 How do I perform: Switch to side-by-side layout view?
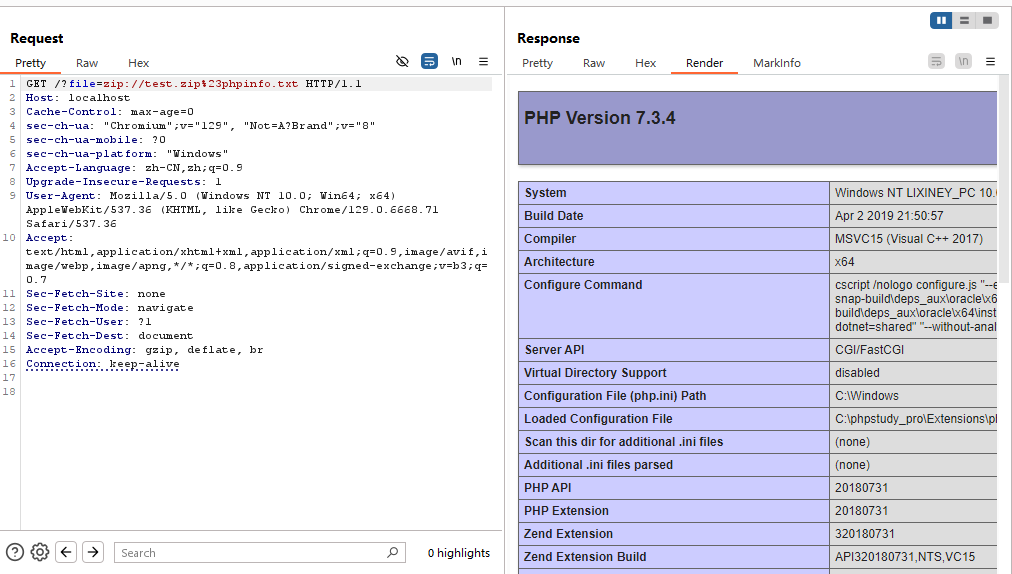coord(941,20)
